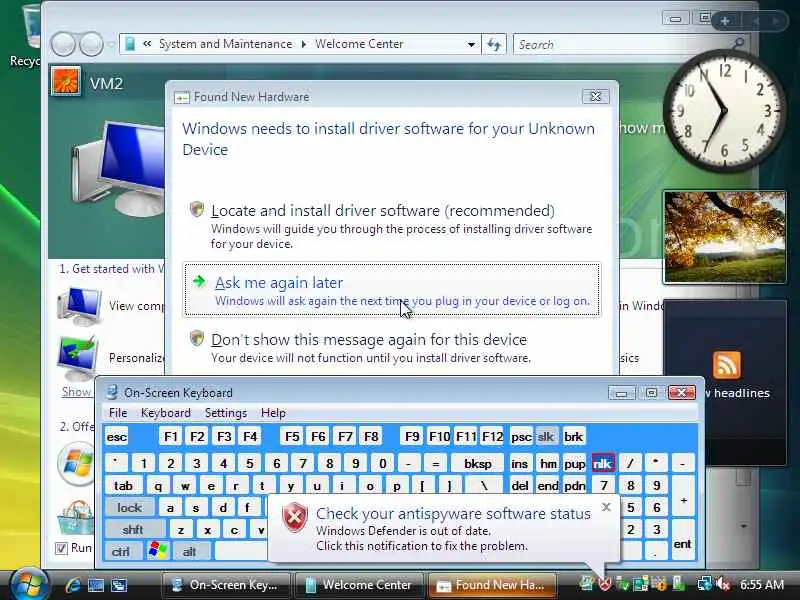Click red shield icon in notification balloon
The image size is (800, 600).
point(295,517)
